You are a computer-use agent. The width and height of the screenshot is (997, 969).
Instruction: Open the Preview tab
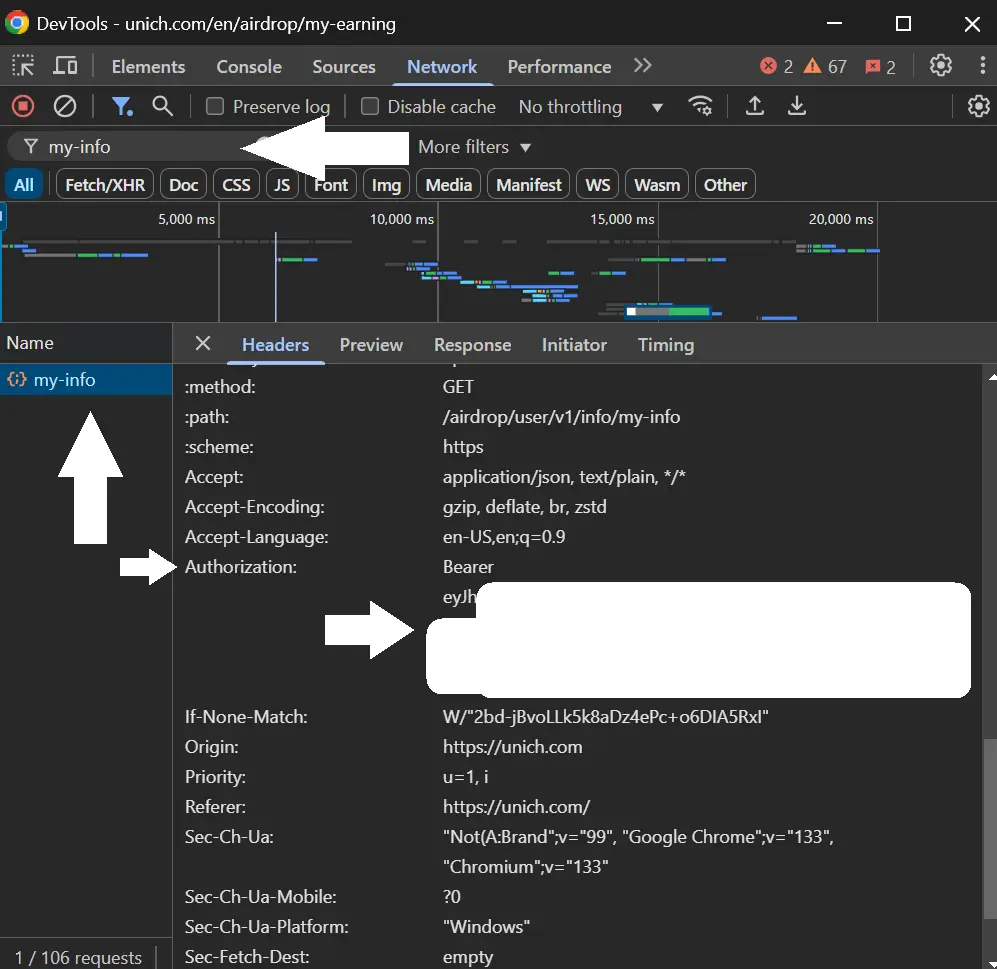point(371,344)
